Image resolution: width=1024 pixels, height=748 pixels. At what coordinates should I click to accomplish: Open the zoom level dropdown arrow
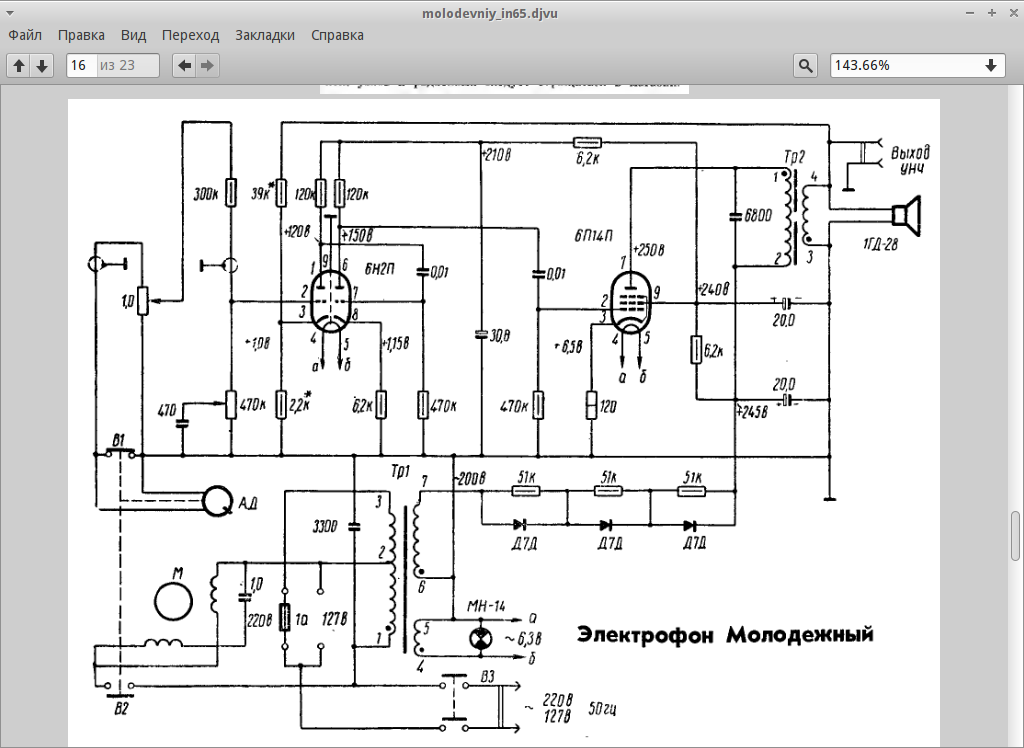991,65
